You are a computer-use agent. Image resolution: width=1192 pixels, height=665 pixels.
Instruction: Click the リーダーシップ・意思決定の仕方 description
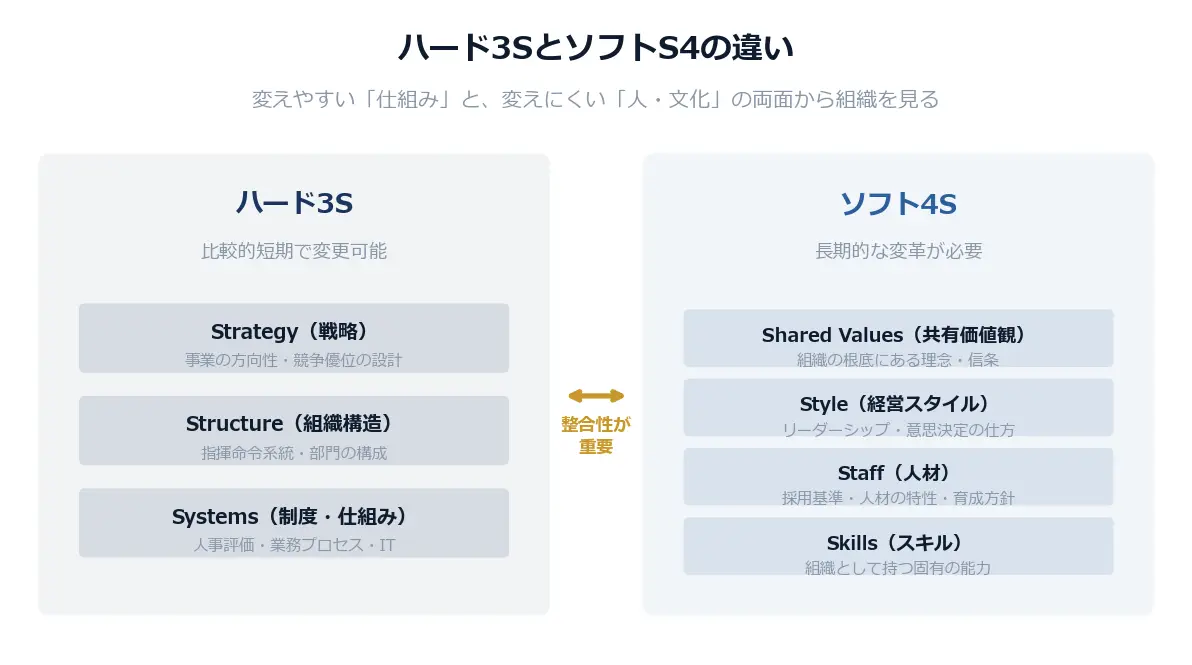(x=898, y=429)
